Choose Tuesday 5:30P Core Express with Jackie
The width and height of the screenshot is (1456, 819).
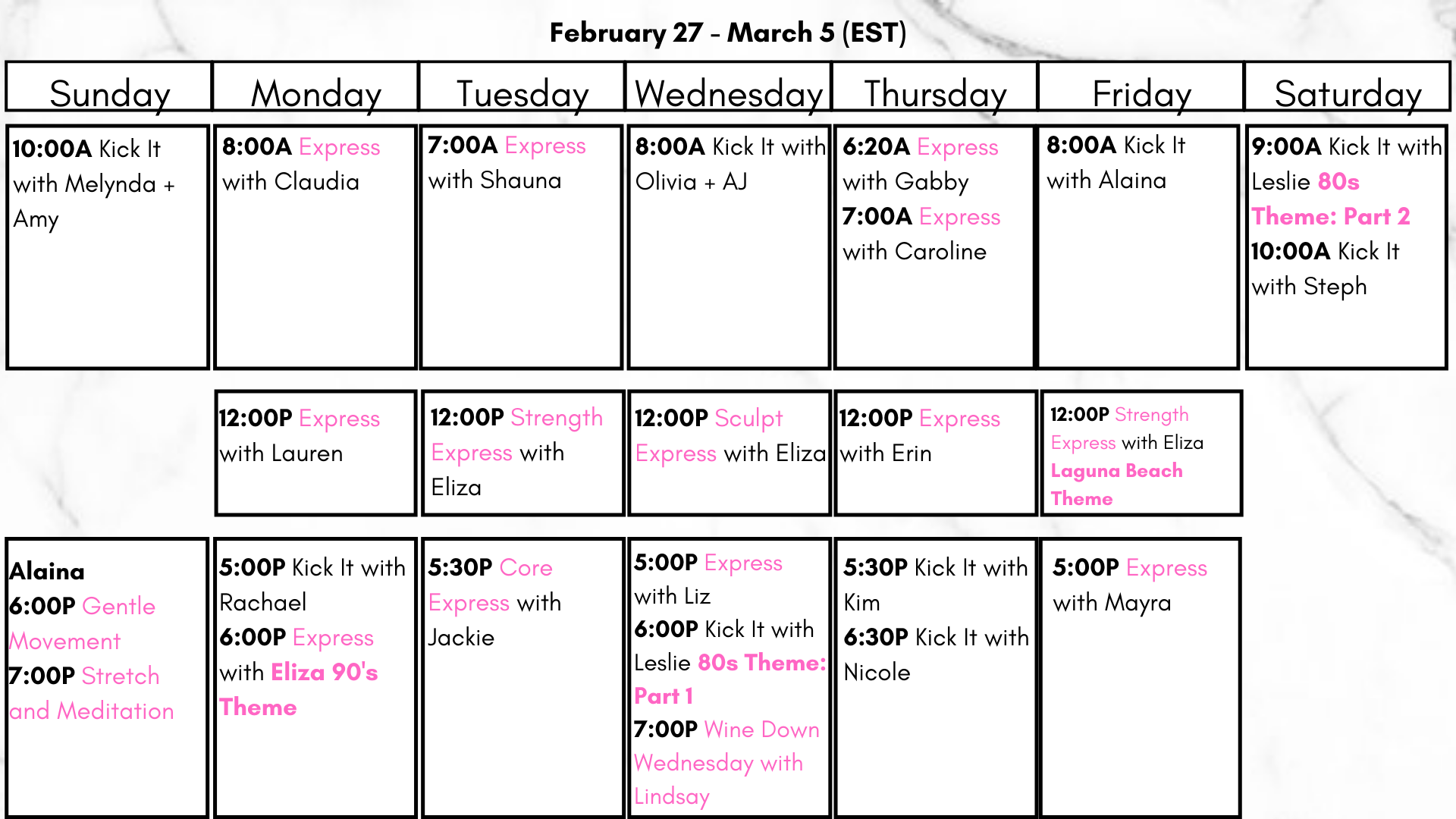(494, 602)
